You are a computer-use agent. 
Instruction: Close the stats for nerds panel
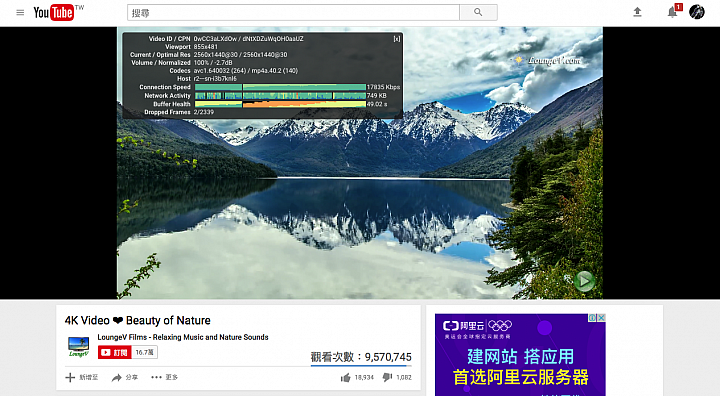[397, 39]
